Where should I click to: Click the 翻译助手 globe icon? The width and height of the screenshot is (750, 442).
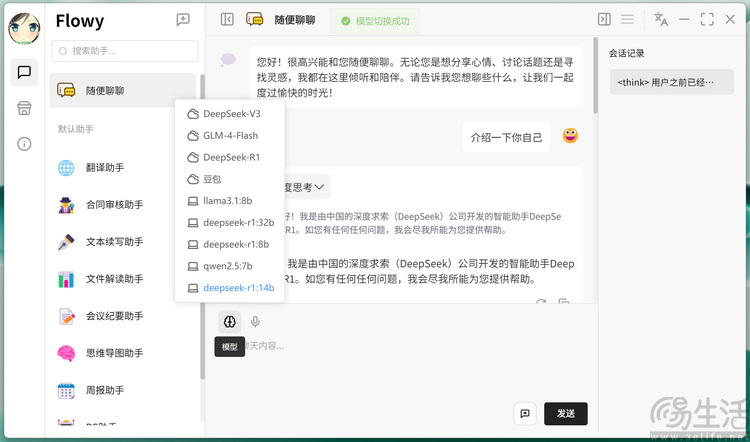coord(66,168)
